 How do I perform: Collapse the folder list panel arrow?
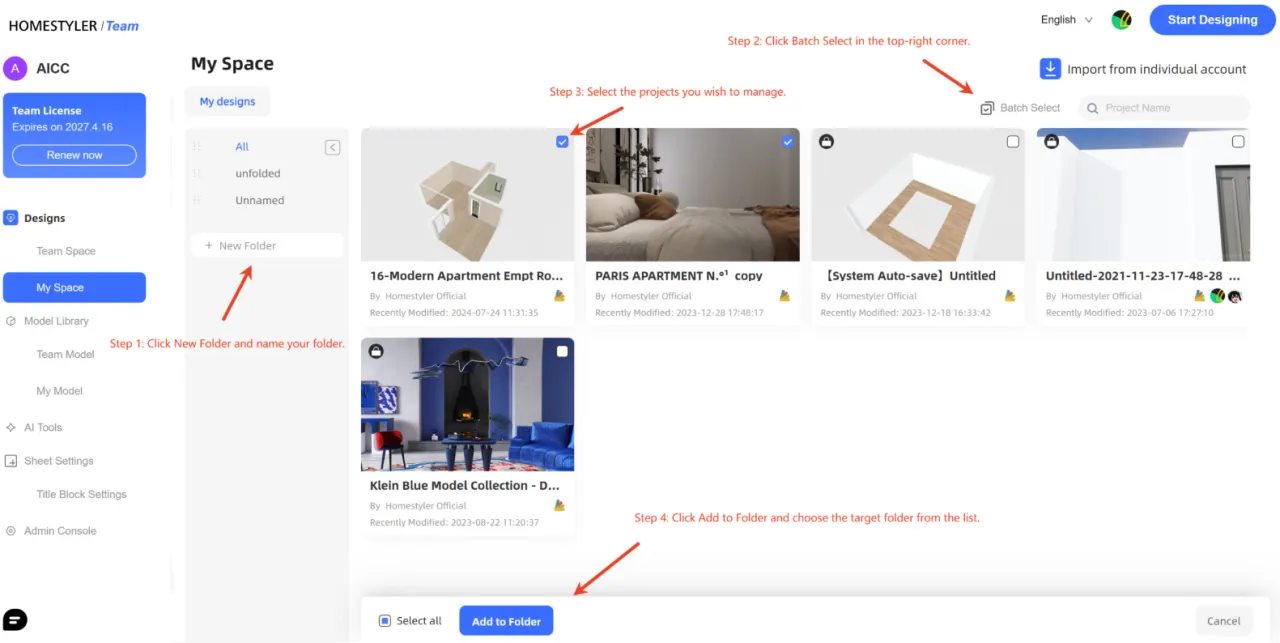click(x=333, y=148)
